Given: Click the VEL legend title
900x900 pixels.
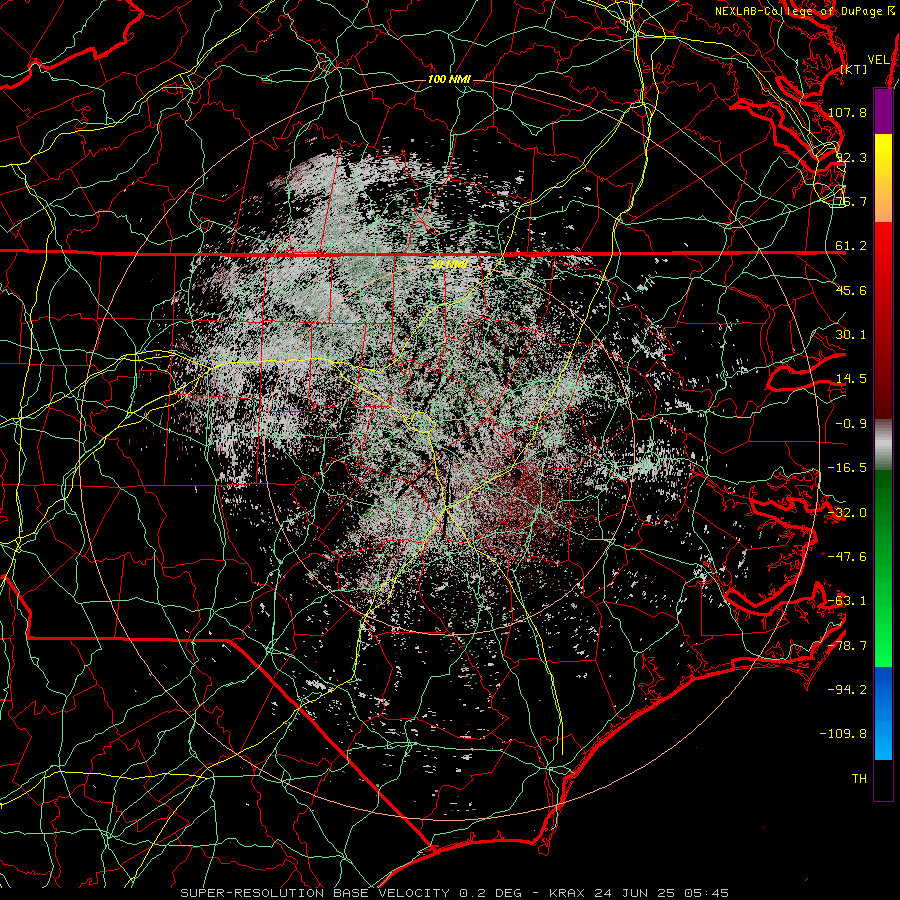Looking at the screenshot, I should (878, 60).
